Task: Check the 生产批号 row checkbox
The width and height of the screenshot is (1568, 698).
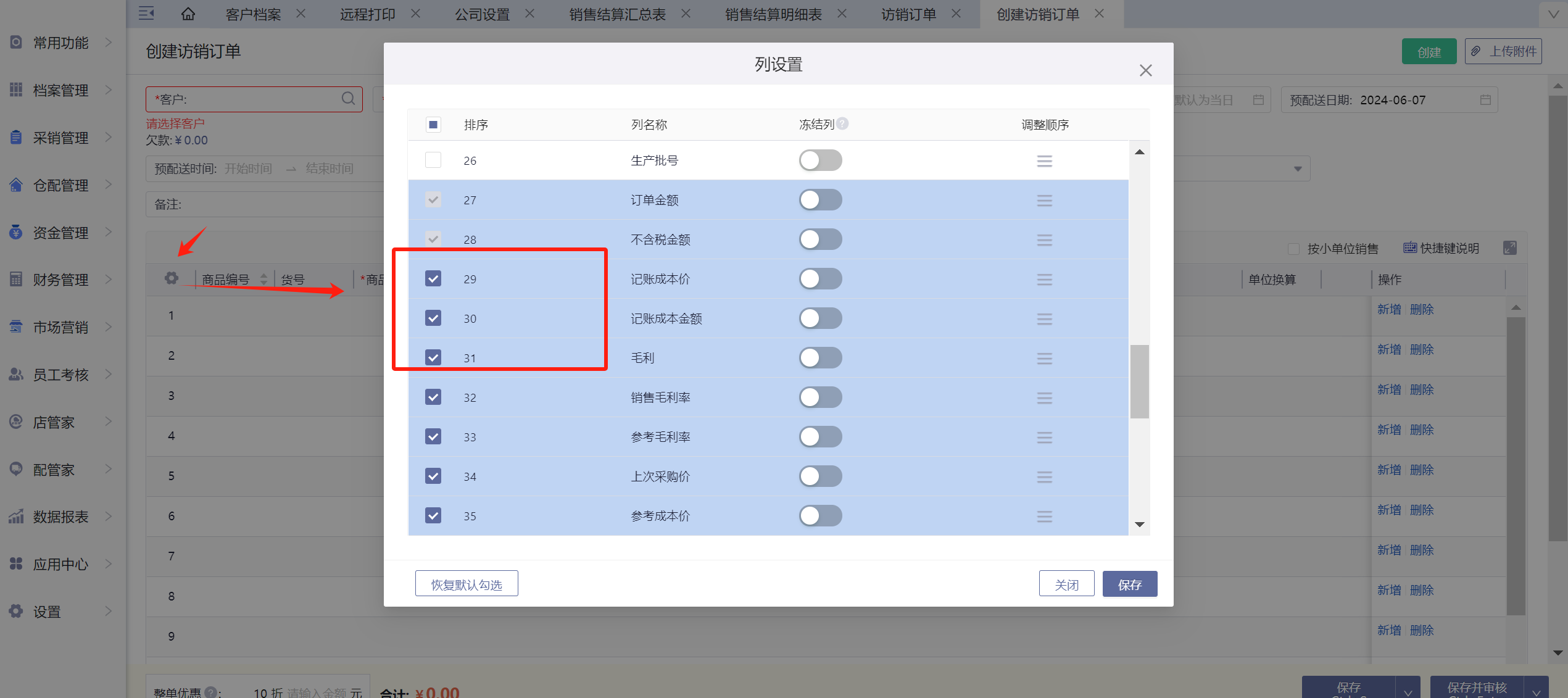Action: click(433, 160)
